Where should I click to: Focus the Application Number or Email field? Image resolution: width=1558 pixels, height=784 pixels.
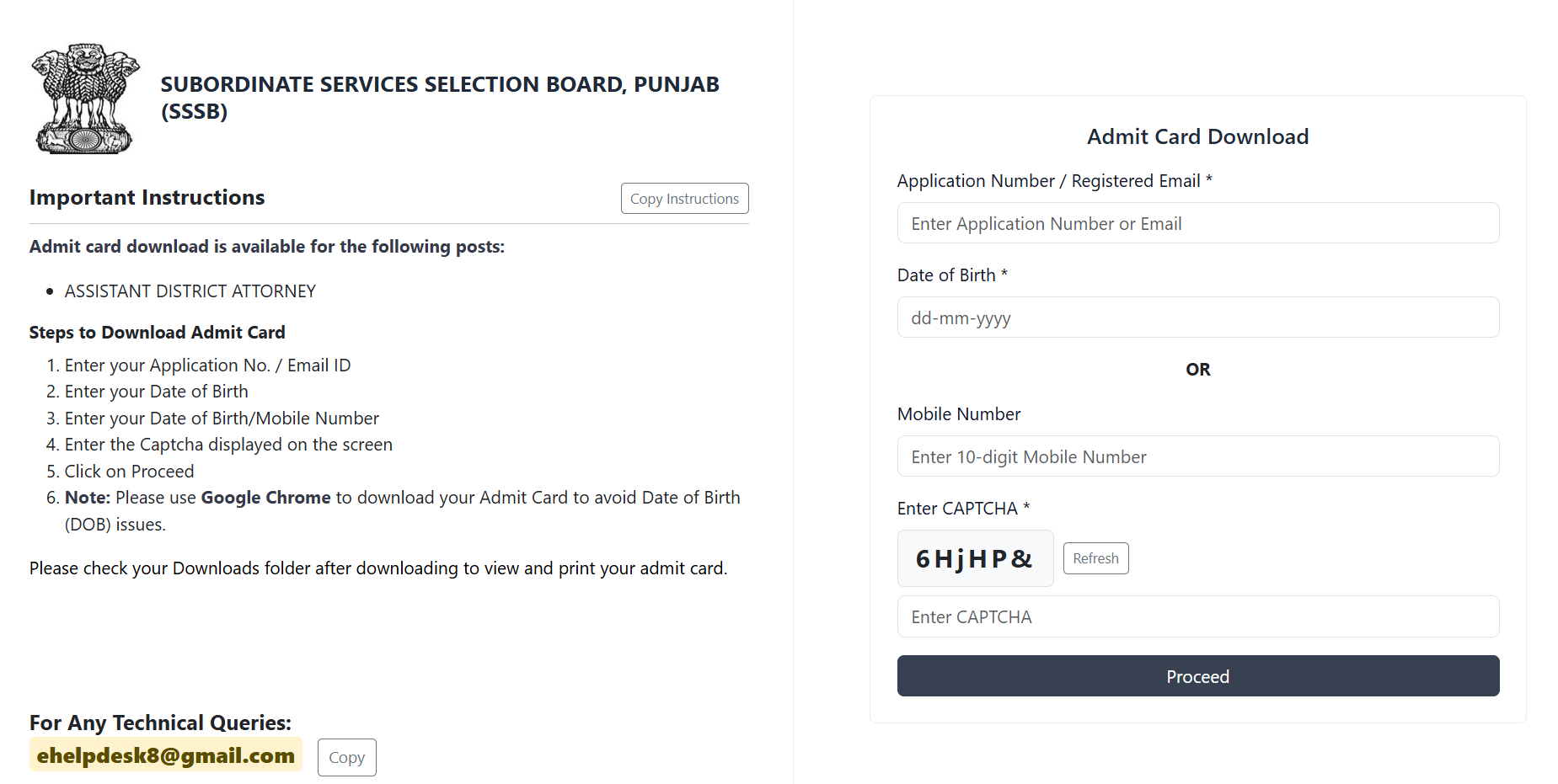(x=1197, y=223)
